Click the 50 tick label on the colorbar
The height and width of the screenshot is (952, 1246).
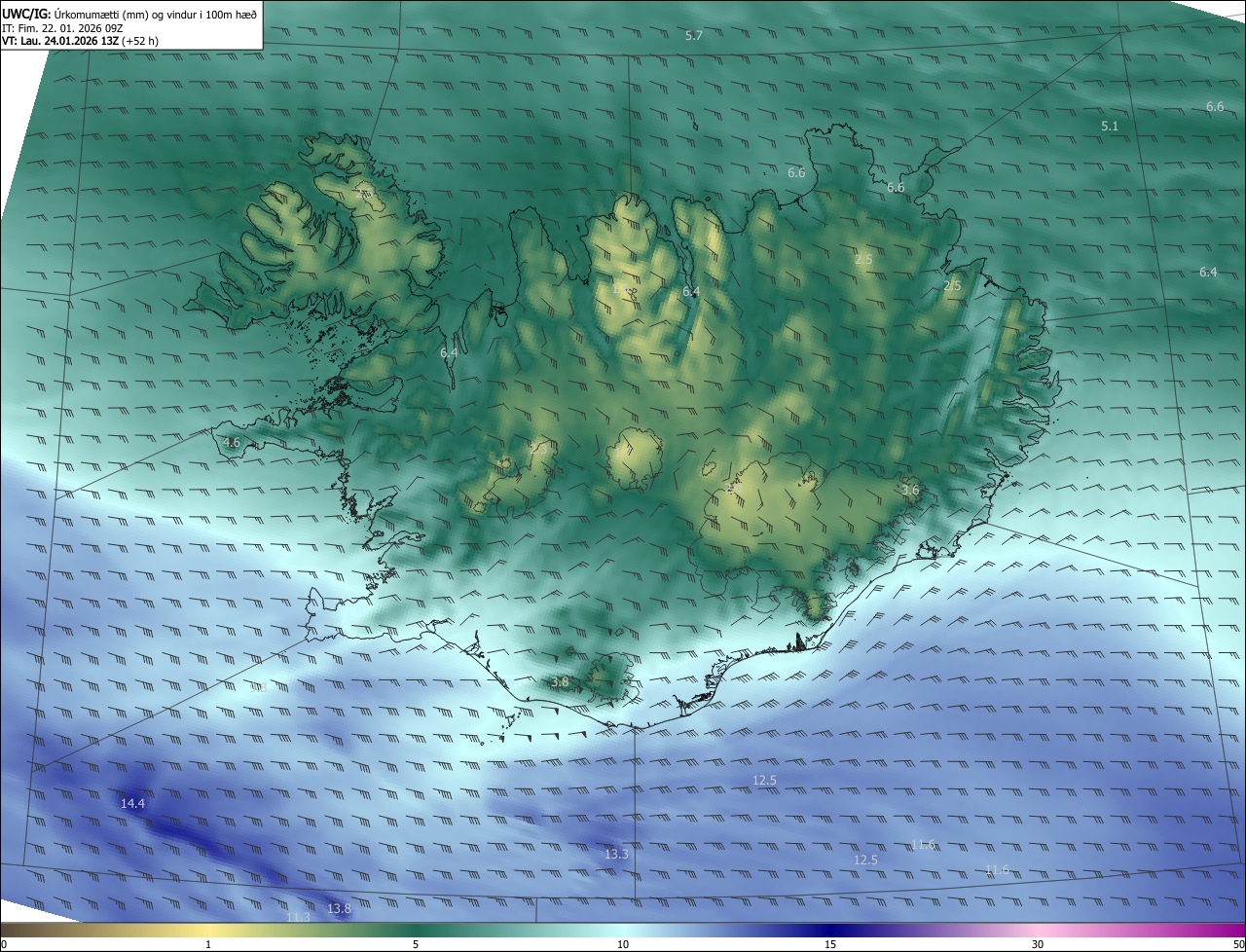pyautogui.click(x=1238, y=944)
